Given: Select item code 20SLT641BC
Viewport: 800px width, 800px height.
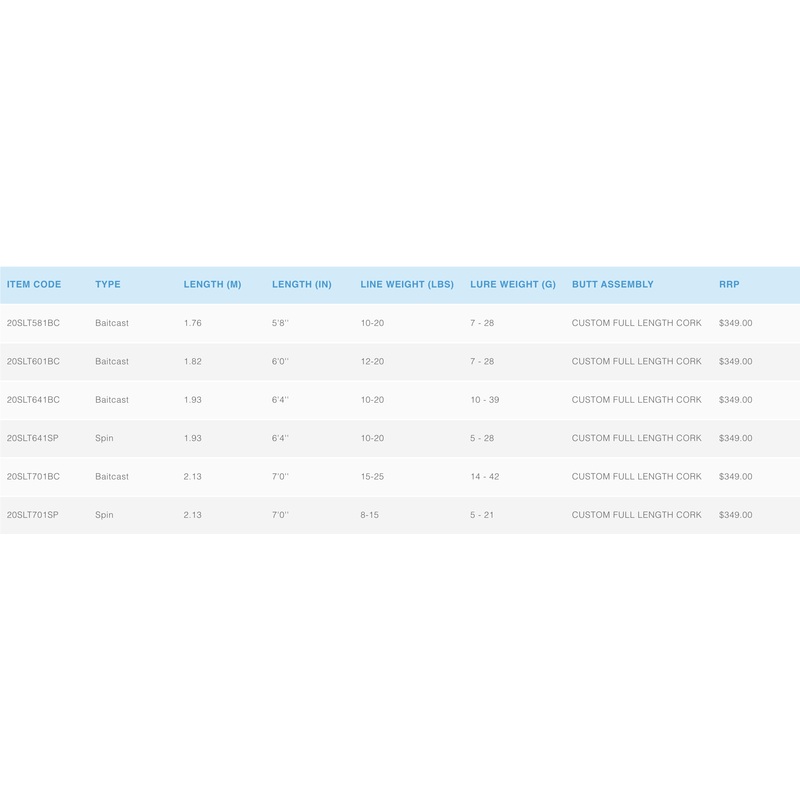Looking at the screenshot, I should coord(33,400).
